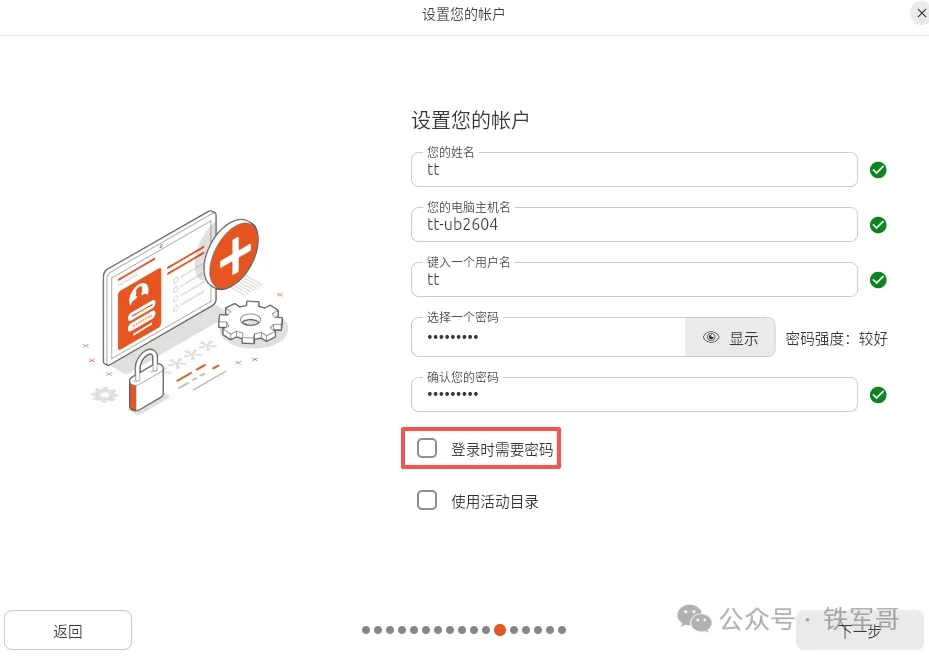Image resolution: width=929 pixels, height=656 pixels.
Task: Click the green checkmark beside the name field
Action: pyautogui.click(x=877, y=169)
